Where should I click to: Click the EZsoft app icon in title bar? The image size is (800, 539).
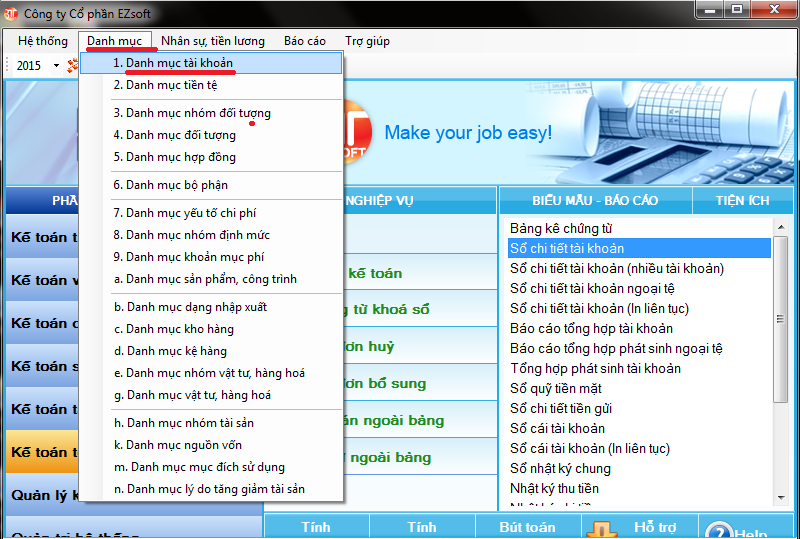click(x=11, y=12)
